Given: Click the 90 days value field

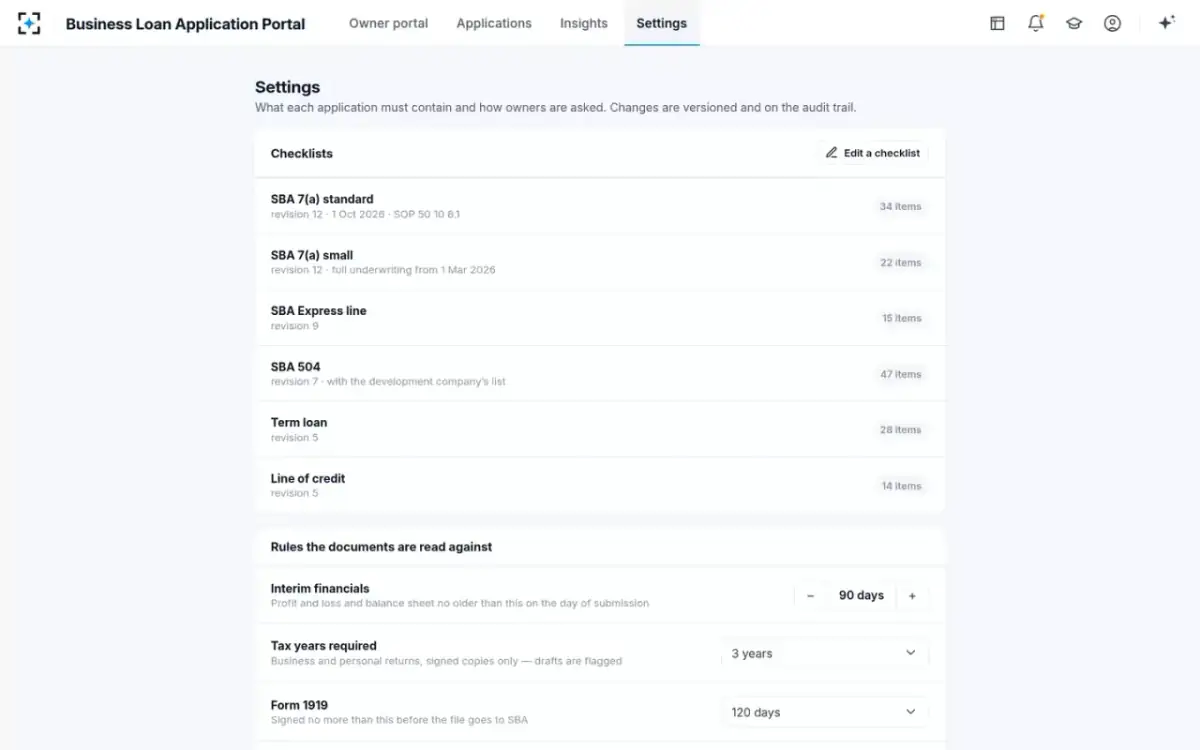Looking at the screenshot, I should pos(861,596).
